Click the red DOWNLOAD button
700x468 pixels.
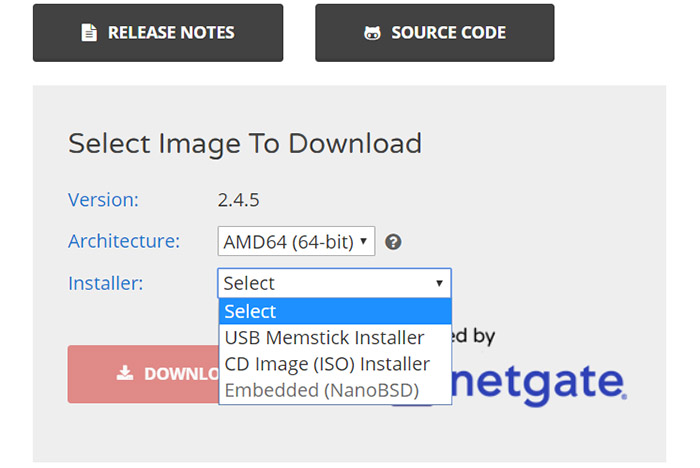point(143,374)
